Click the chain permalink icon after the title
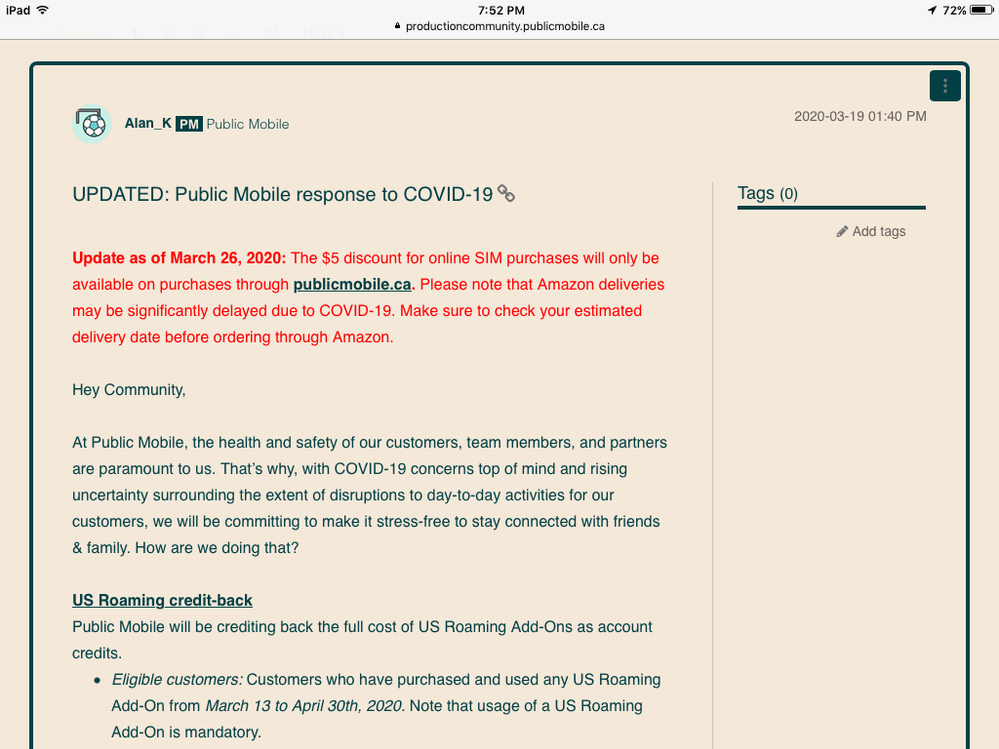Viewport: 999px width, 749px height. (x=507, y=194)
